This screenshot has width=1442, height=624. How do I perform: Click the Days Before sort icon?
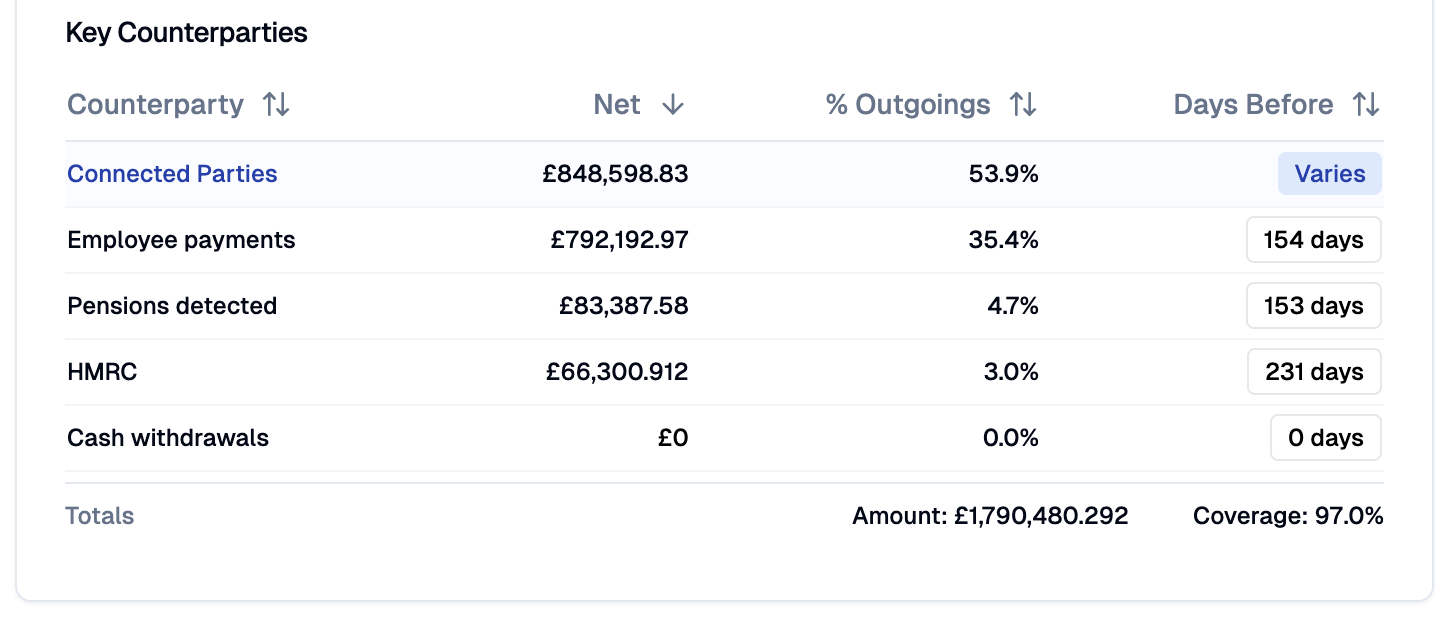tap(1366, 104)
